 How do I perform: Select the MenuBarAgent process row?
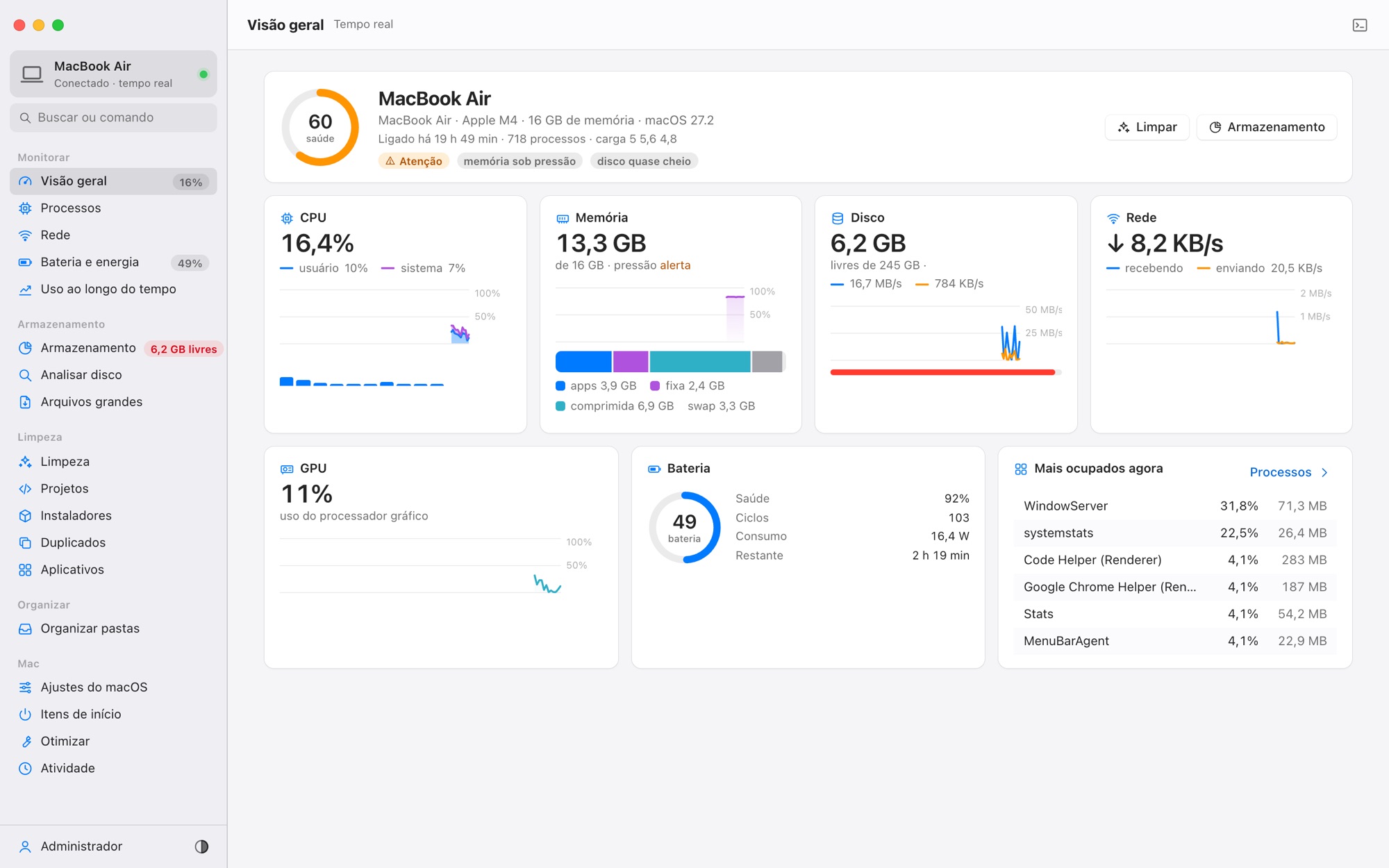1175,641
